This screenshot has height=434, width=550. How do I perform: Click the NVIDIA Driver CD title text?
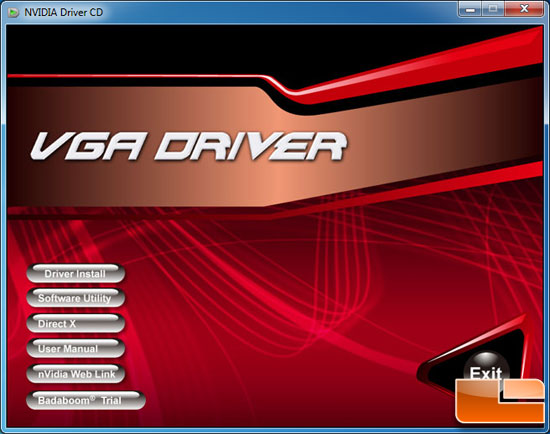pyautogui.click(x=63, y=13)
